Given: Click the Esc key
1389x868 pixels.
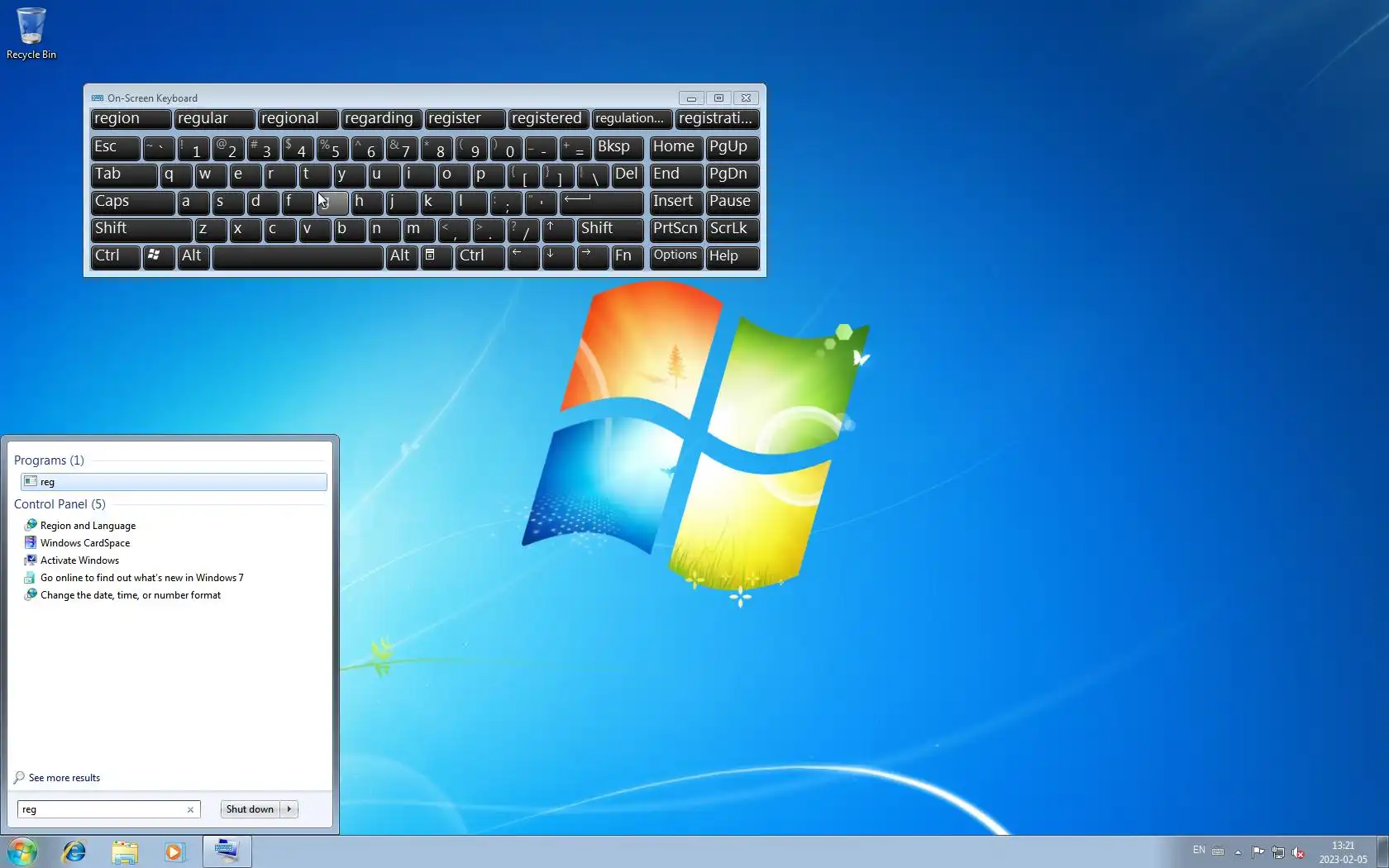Looking at the screenshot, I should click(x=115, y=148).
